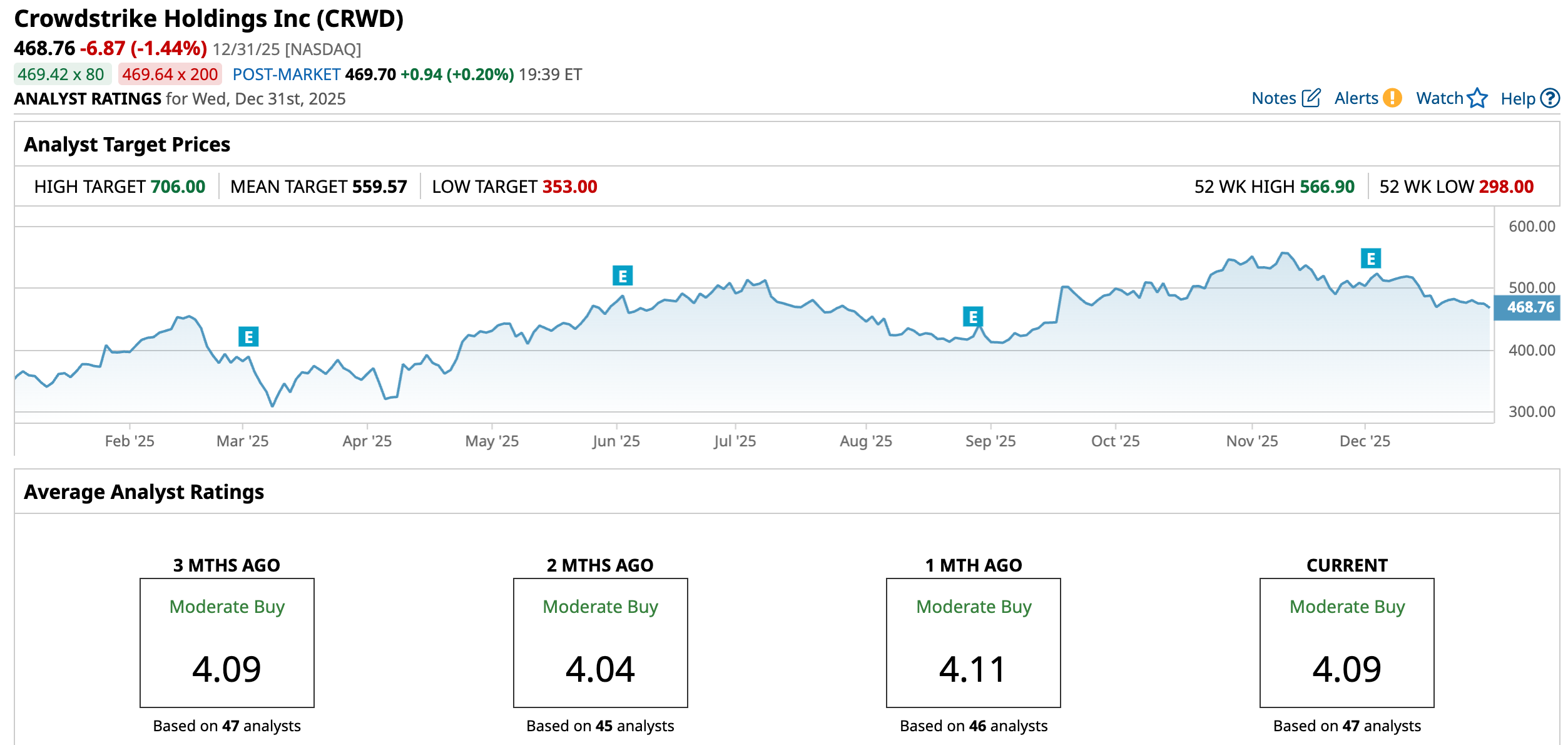Click the green bid 469.42 x 80 badge
Screen dimensions: 1568x745
(61, 74)
